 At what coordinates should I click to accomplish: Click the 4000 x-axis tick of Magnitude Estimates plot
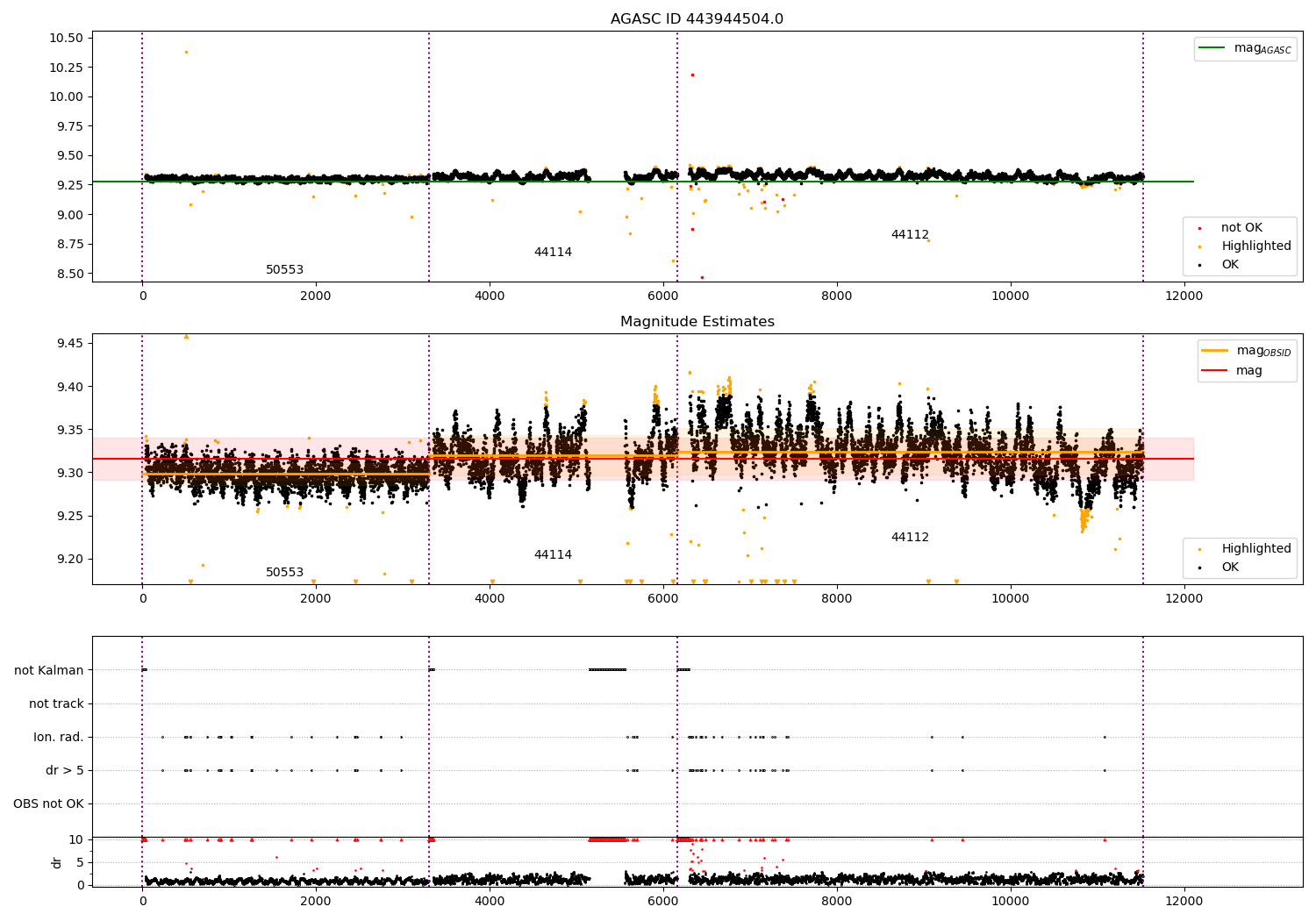490,598
